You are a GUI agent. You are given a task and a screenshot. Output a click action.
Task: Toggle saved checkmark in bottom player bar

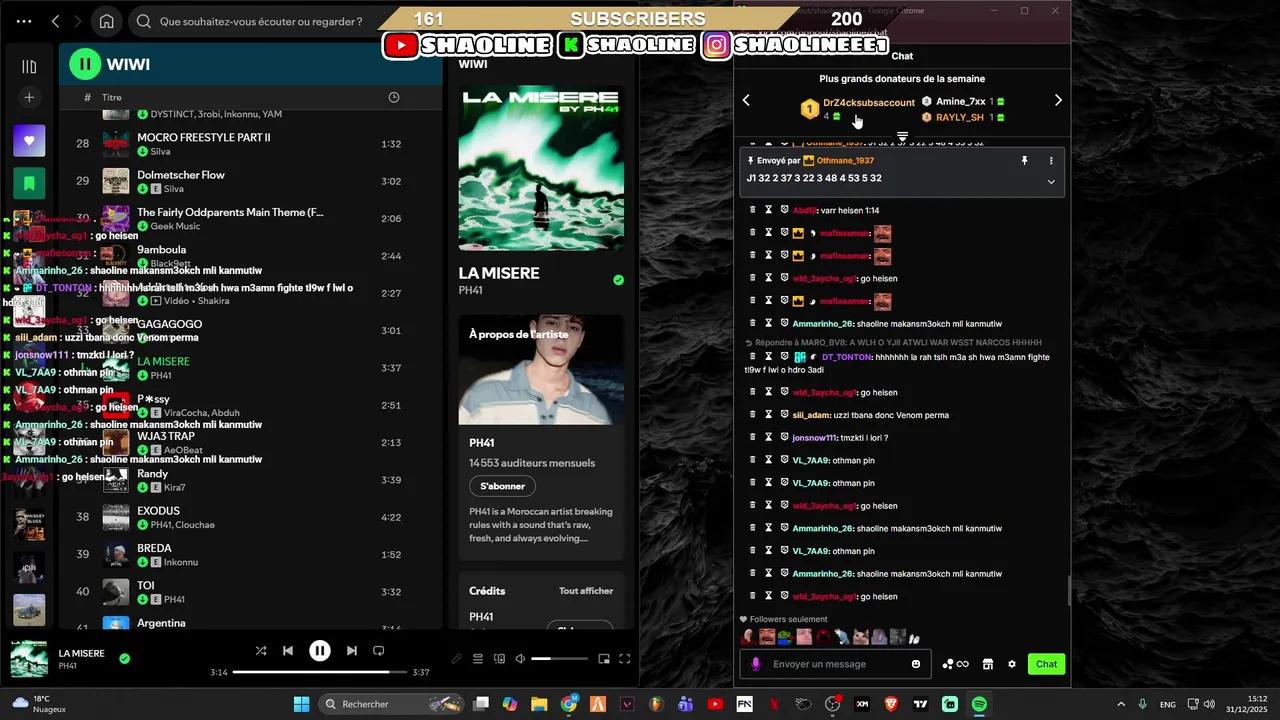[124, 659]
